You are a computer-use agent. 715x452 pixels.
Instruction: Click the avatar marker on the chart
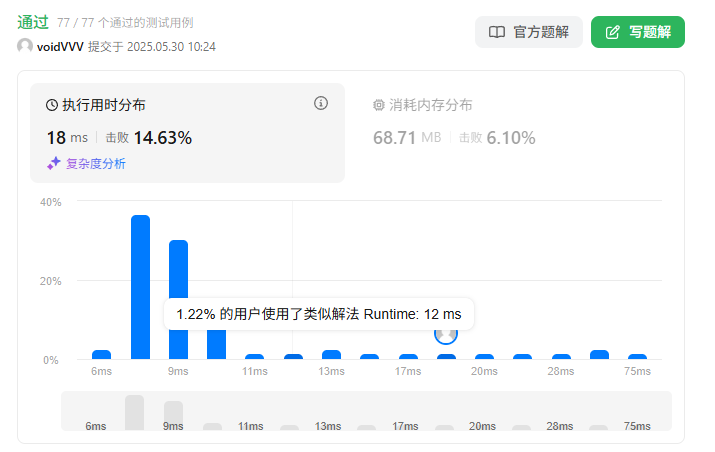point(446,334)
